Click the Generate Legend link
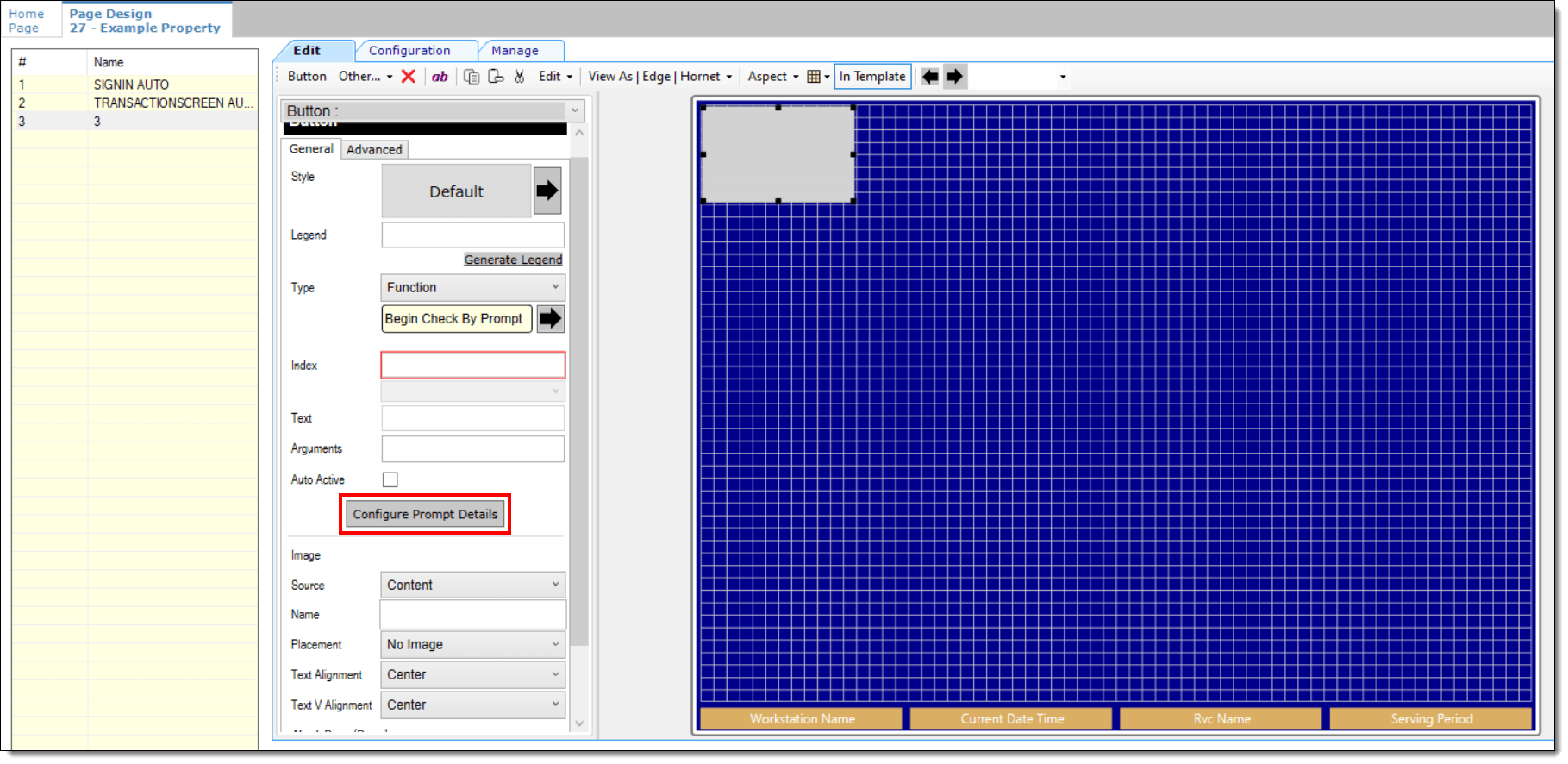The width and height of the screenshot is (1568, 764). (513, 260)
